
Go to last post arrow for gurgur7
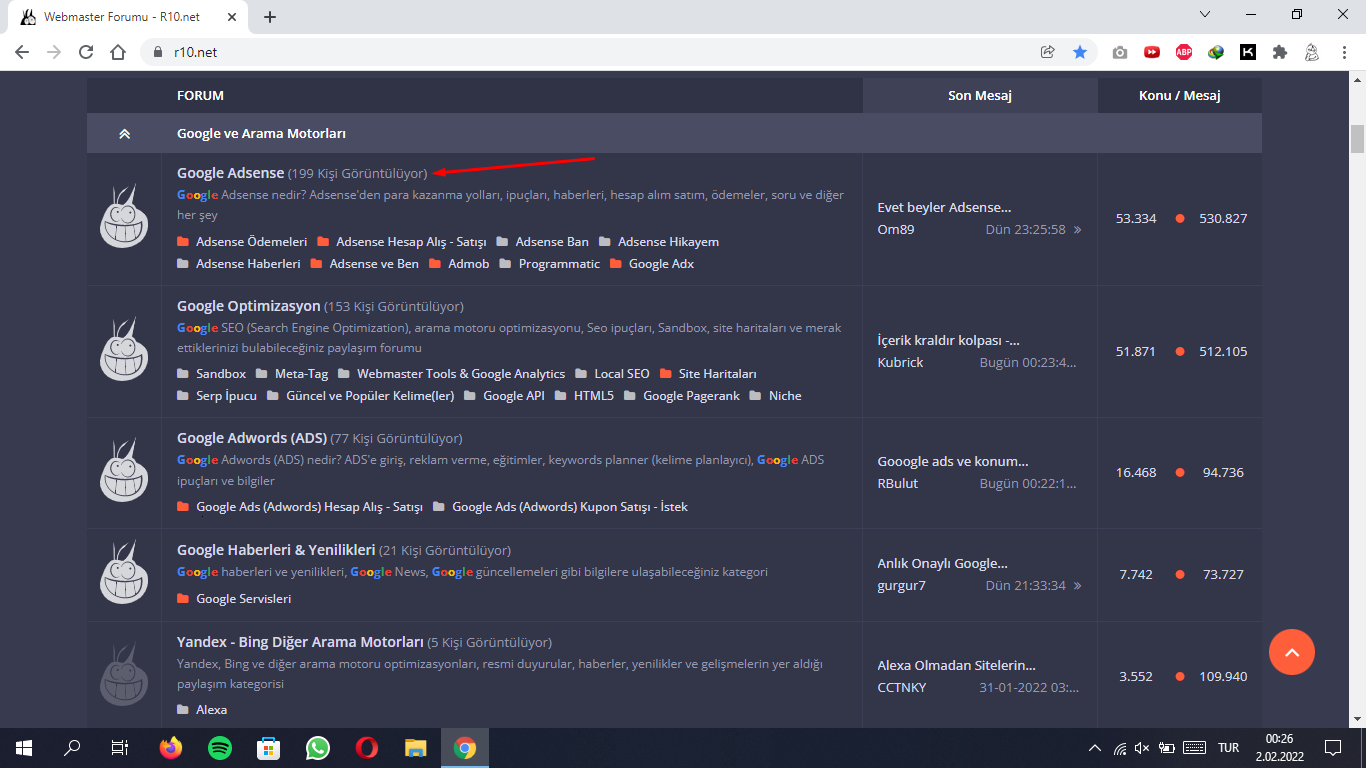1077,586
